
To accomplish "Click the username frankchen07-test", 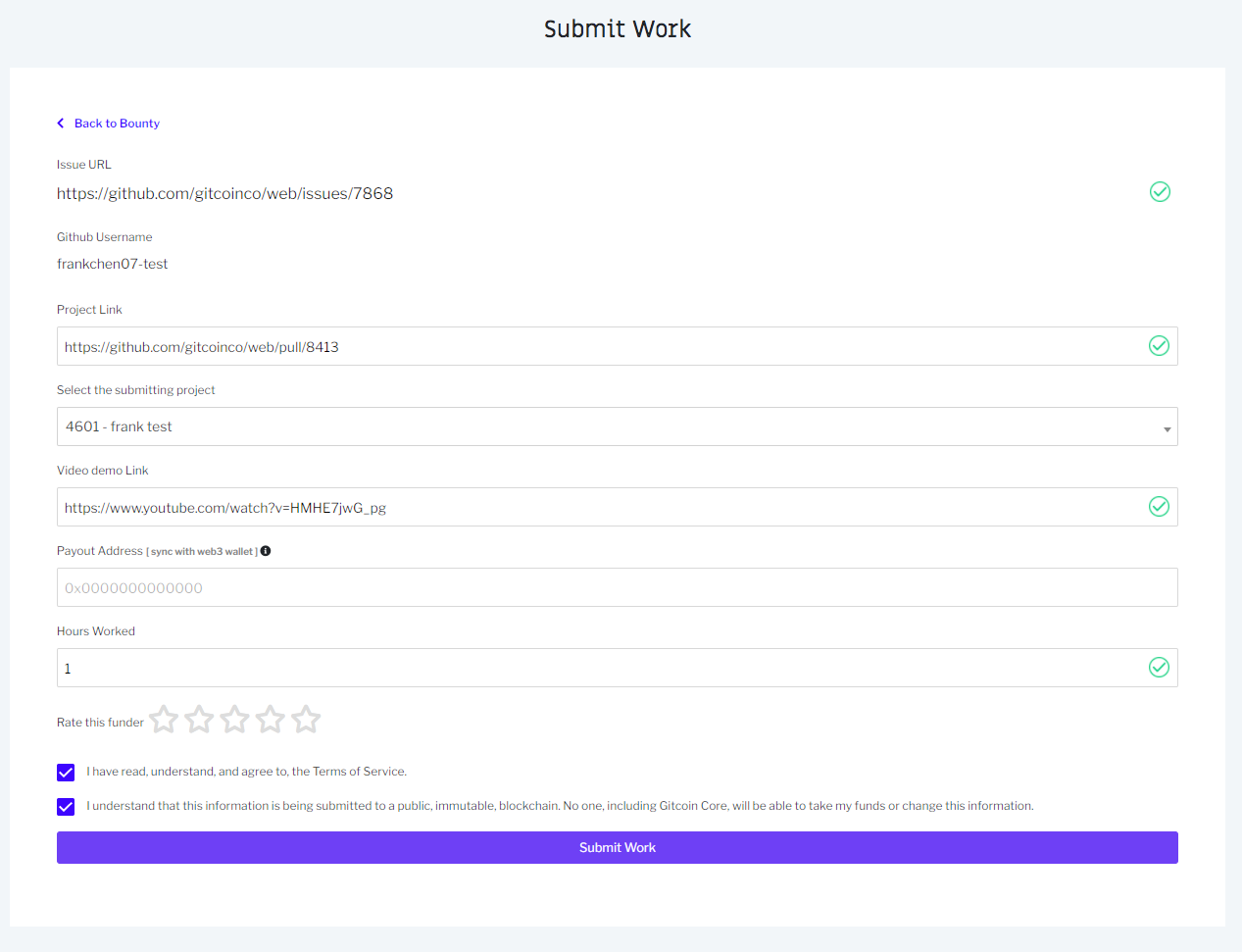I will [x=112, y=264].
